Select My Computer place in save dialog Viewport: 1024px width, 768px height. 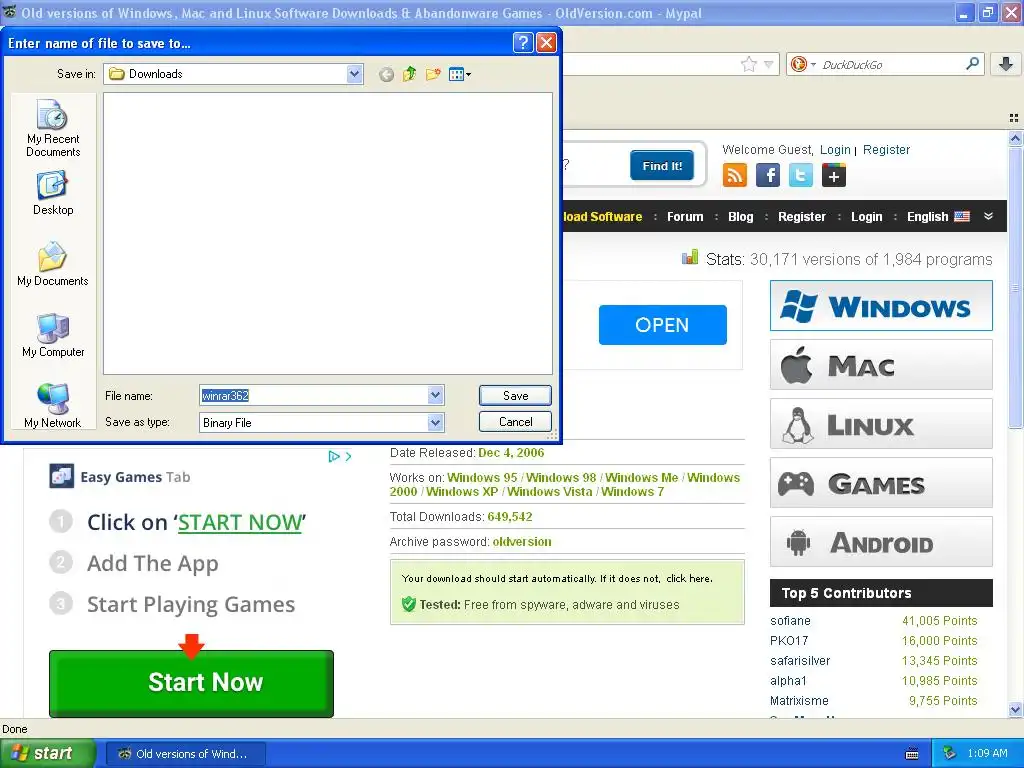pos(53,336)
